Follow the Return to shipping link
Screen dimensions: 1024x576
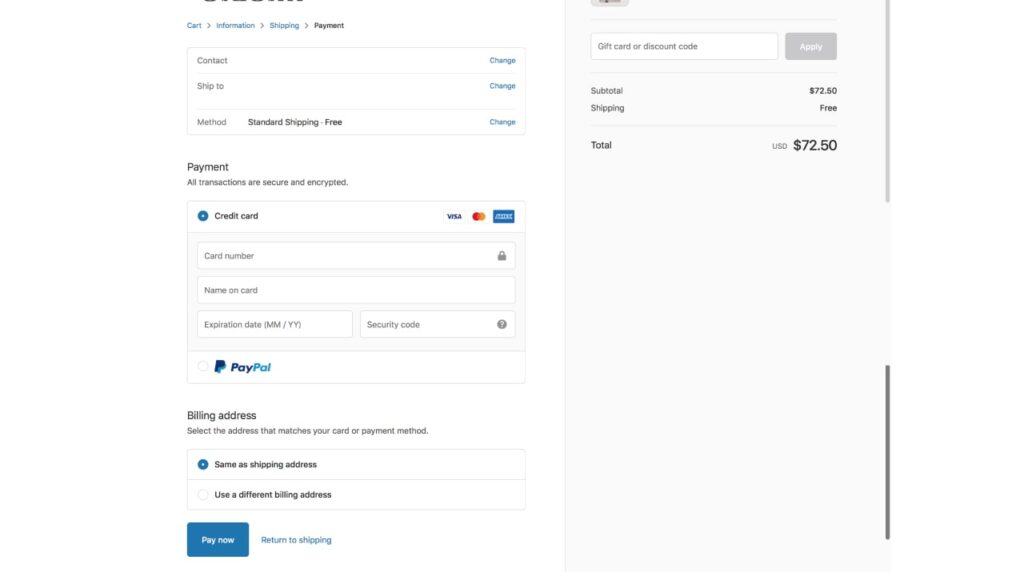[x=296, y=540]
